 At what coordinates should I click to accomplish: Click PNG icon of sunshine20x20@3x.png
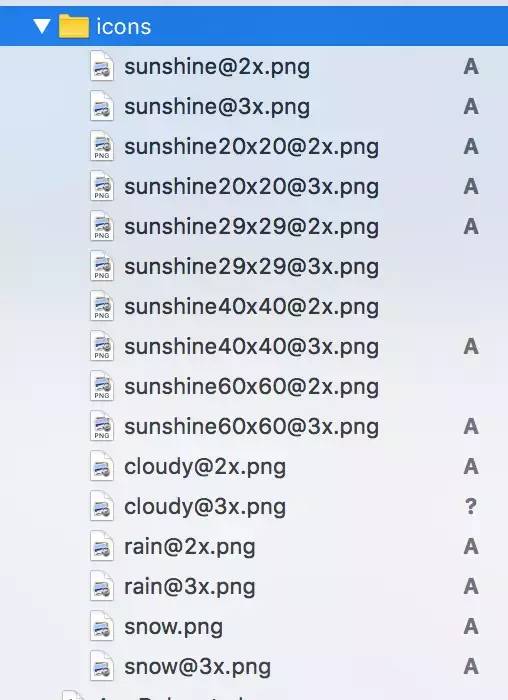(x=102, y=186)
